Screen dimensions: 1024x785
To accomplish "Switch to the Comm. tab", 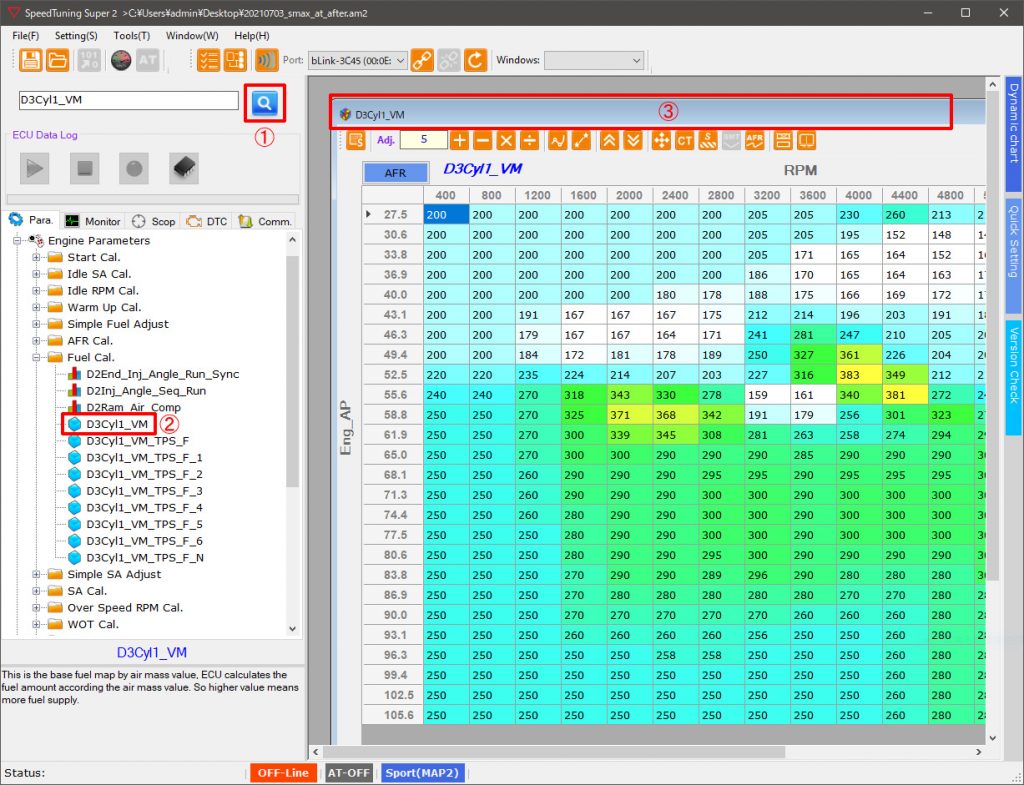I will [265, 221].
